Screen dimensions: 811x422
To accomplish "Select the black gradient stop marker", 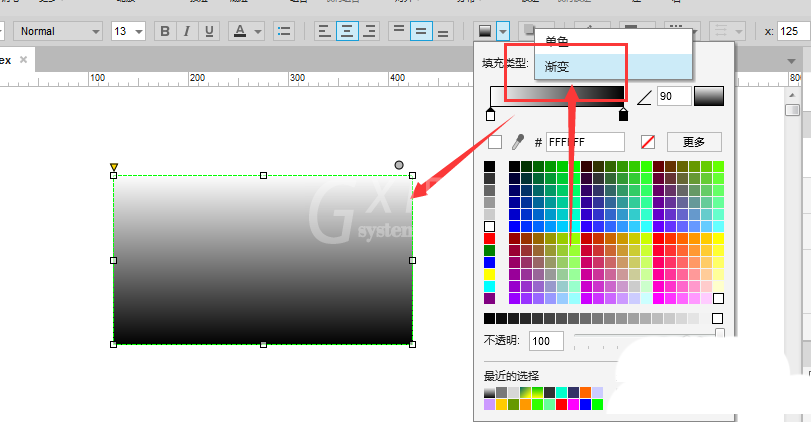I will coord(623,114).
